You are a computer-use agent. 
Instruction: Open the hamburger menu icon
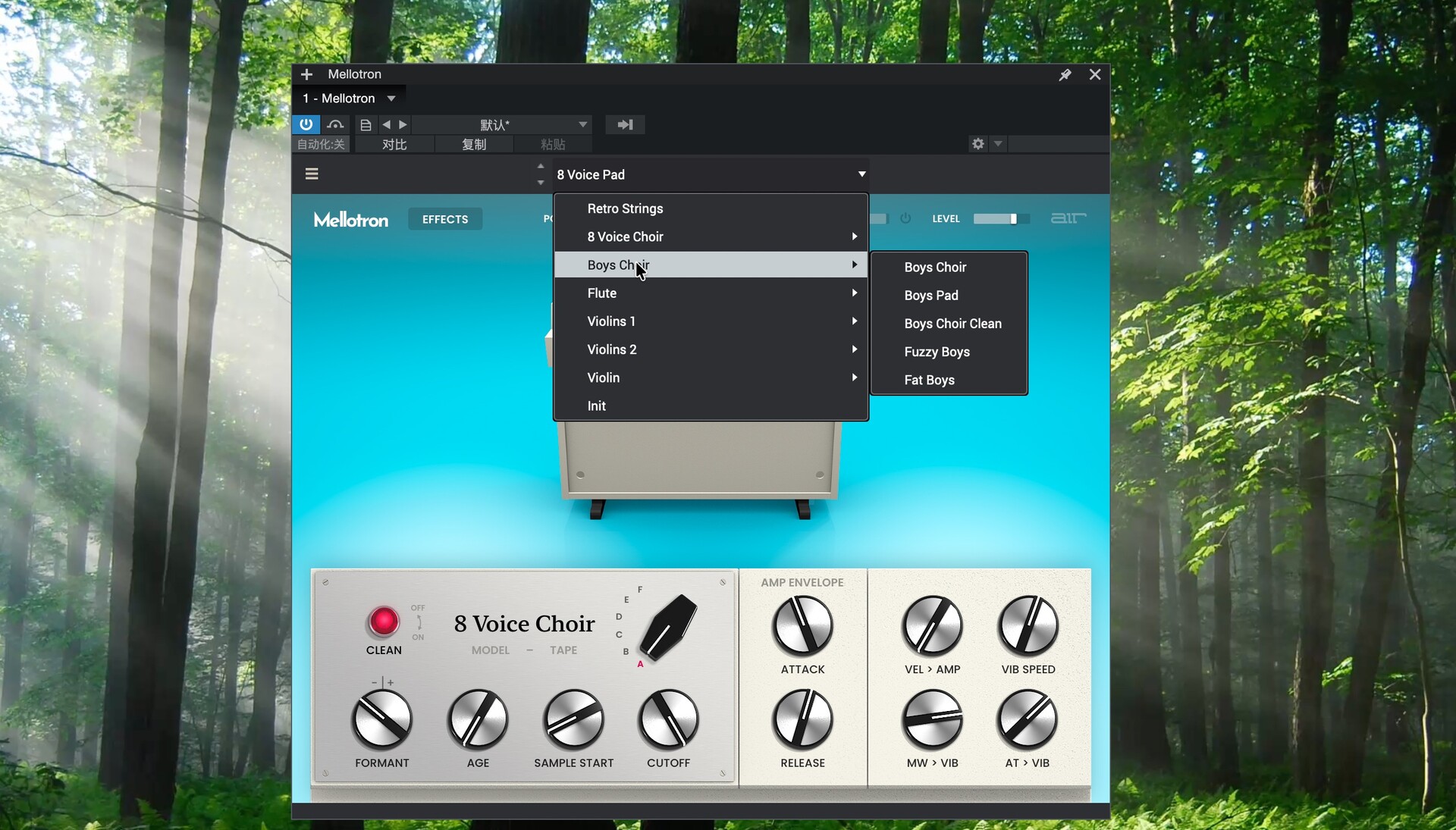(x=312, y=174)
